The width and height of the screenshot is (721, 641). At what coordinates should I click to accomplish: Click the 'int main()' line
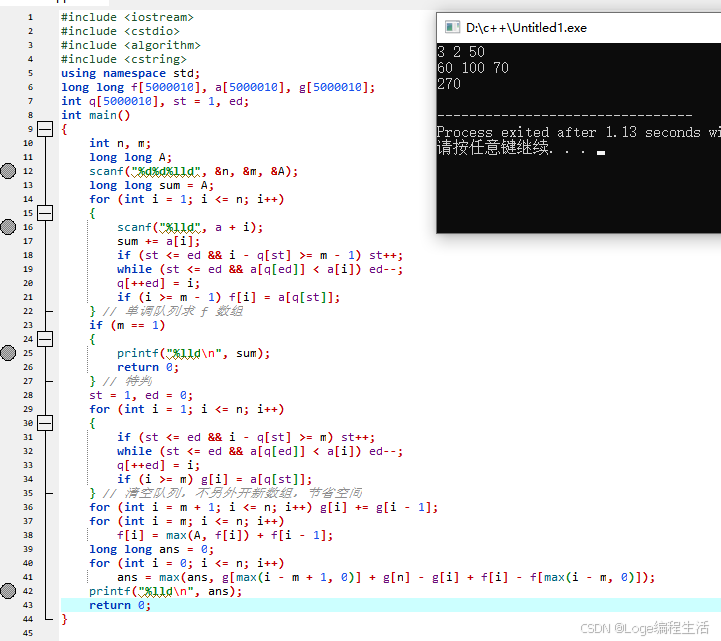click(x=96, y=115)
